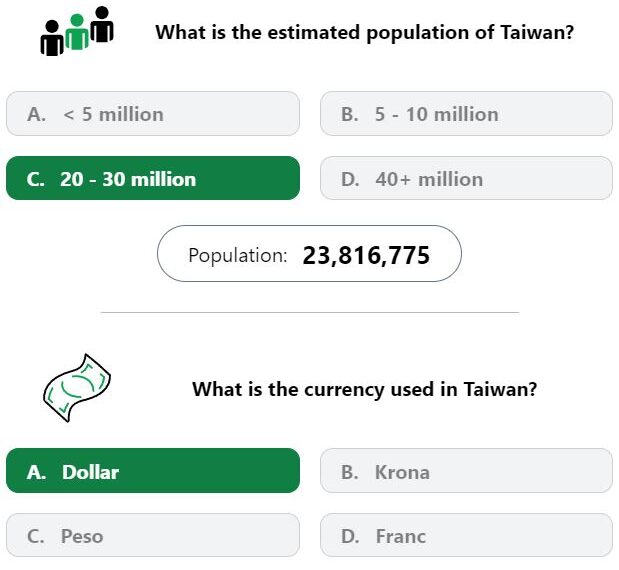
Task: Click the 'Population:' label
Action: tap(238, 255)
